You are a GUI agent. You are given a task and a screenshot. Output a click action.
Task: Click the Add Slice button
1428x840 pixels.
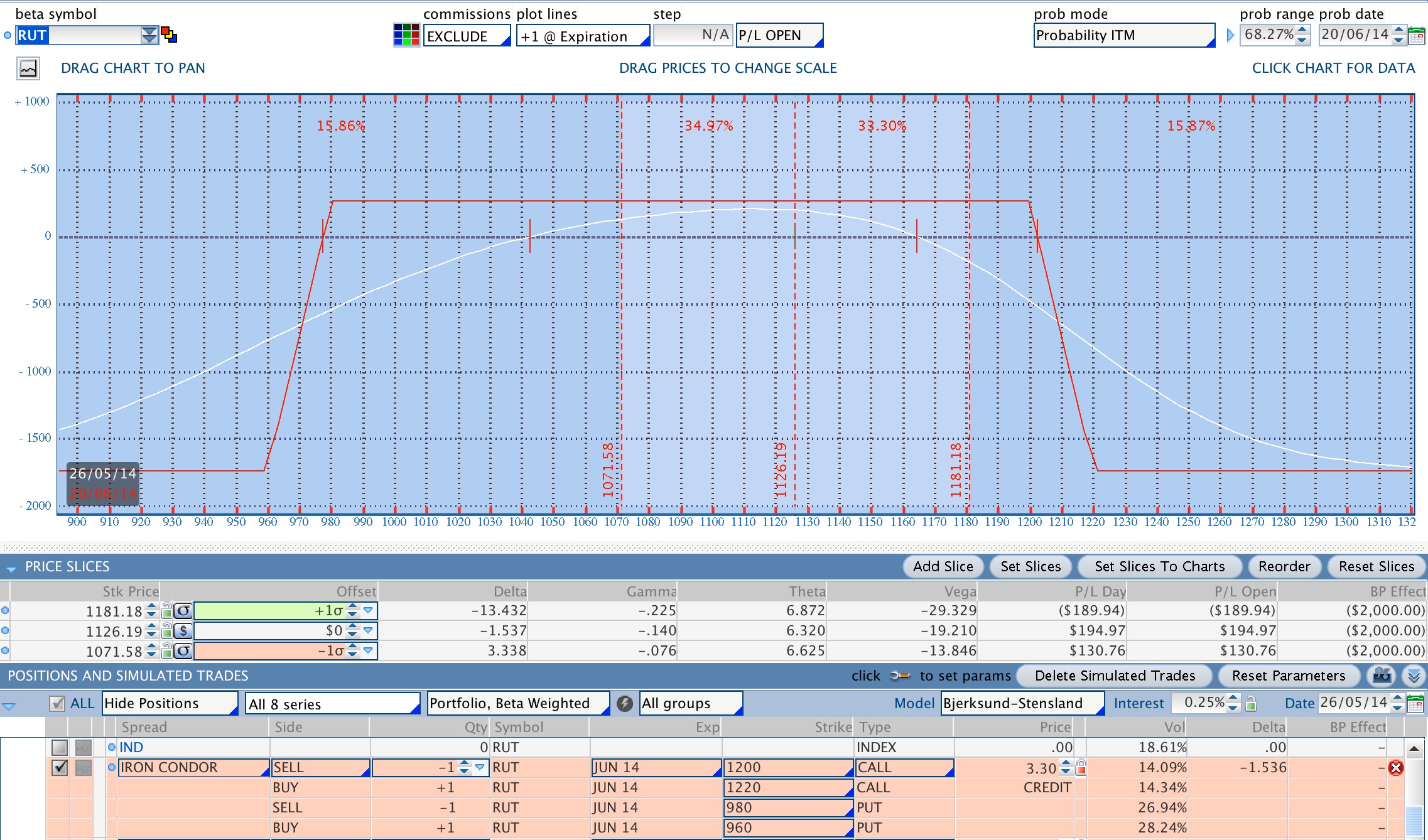tap(943, 567)
